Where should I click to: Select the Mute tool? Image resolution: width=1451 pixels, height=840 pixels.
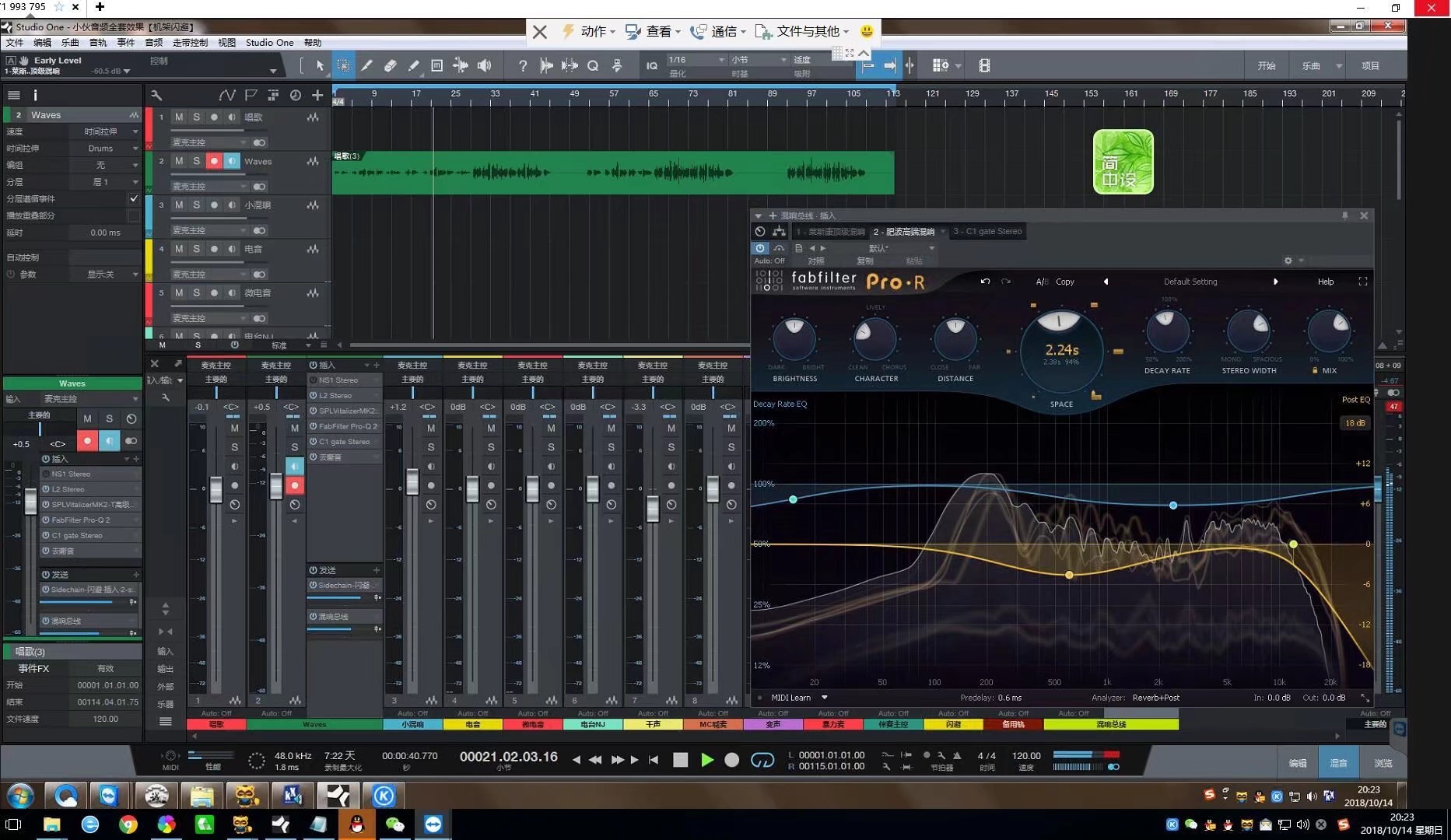pyautogui.click(x=437, y=66)
